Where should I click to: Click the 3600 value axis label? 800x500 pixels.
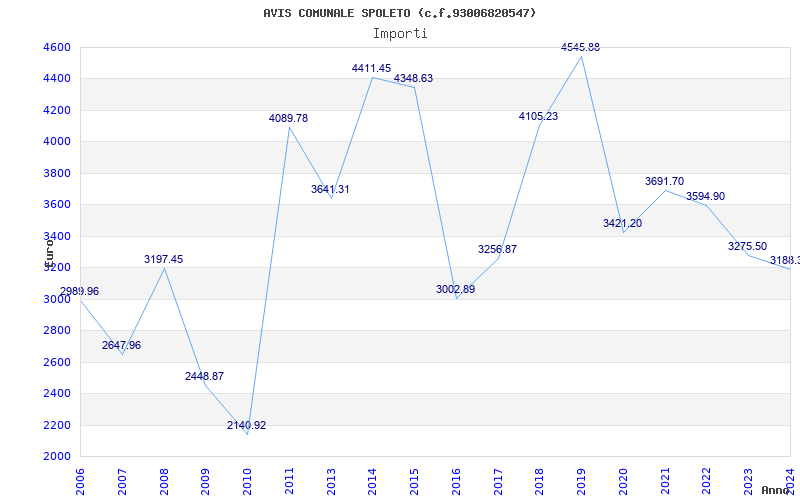coord(58,205)
